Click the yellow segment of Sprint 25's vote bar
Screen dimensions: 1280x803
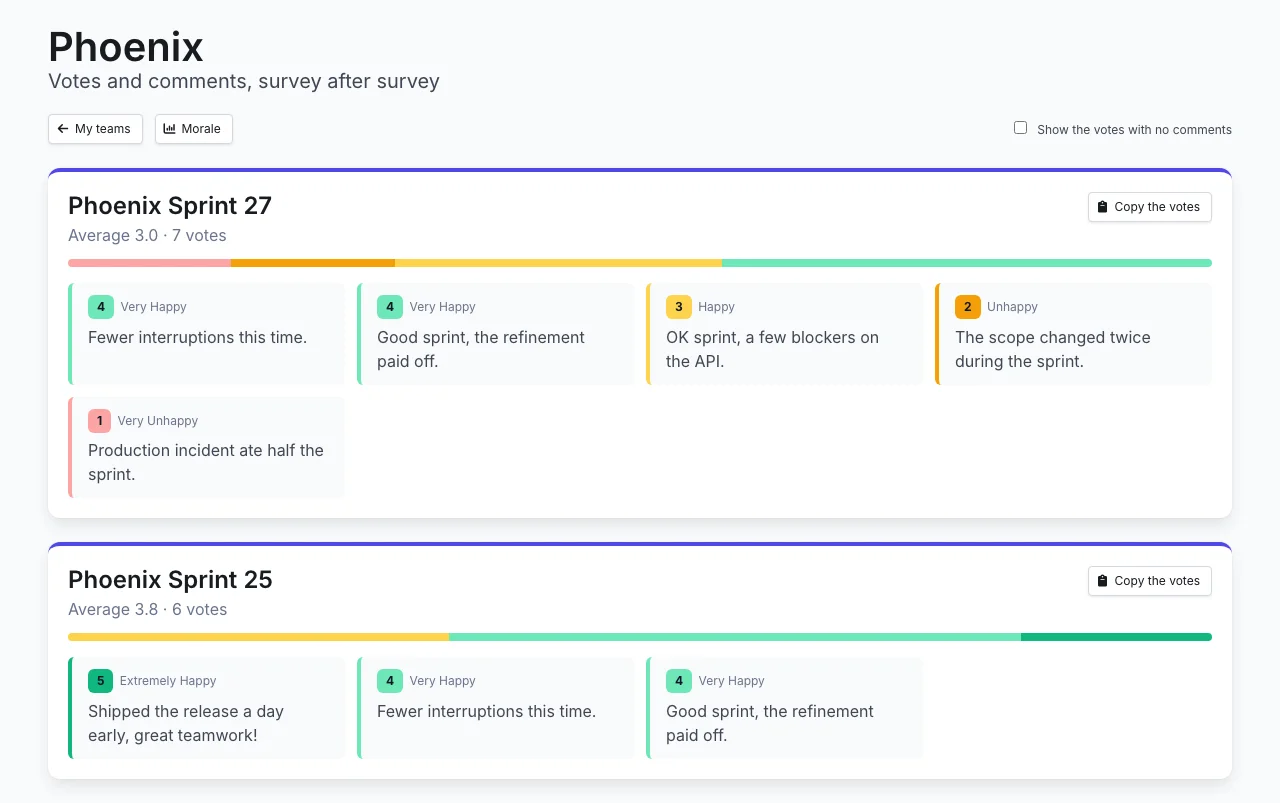(258, 637)
